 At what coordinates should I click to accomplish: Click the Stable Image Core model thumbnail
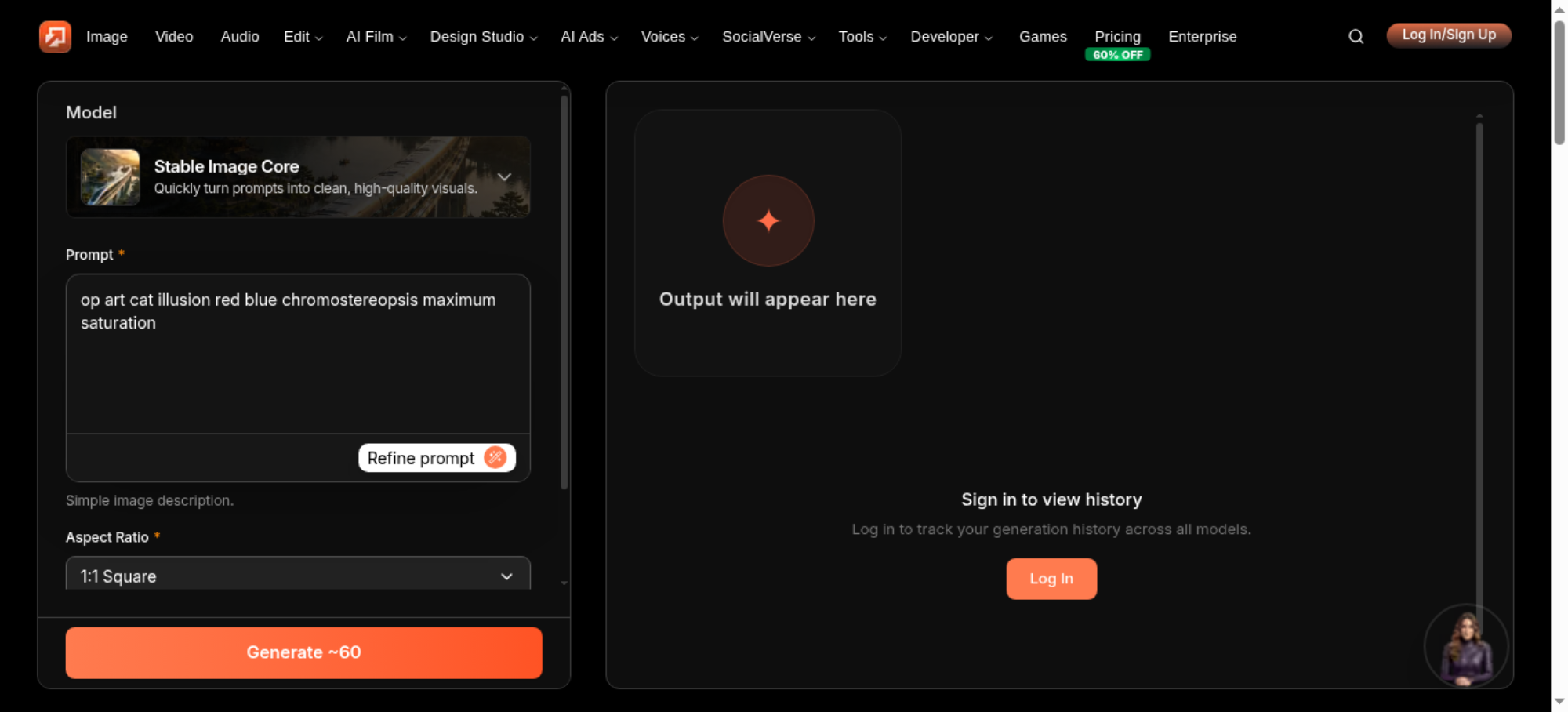(110, 176)
